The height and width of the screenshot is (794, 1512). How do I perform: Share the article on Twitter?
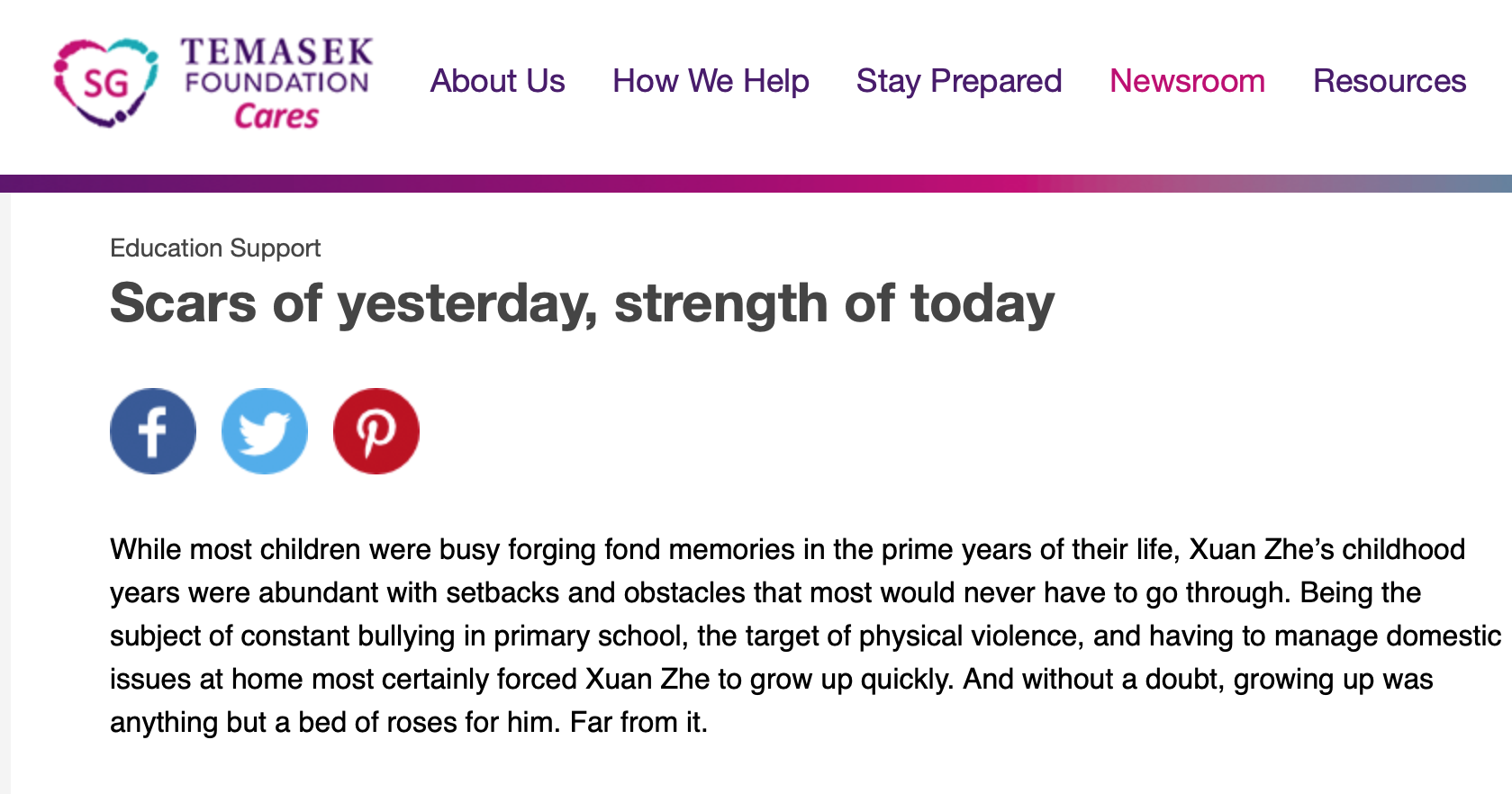coord(265,431)
